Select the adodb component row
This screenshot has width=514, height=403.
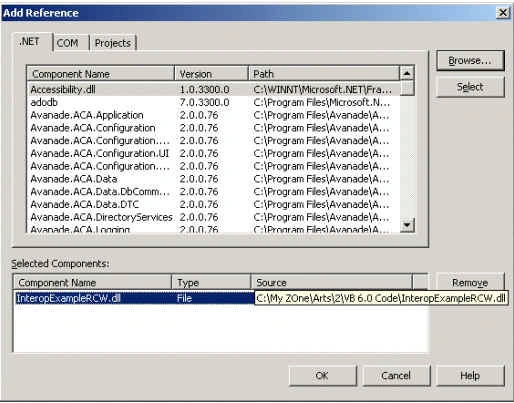tap(213, 102)
